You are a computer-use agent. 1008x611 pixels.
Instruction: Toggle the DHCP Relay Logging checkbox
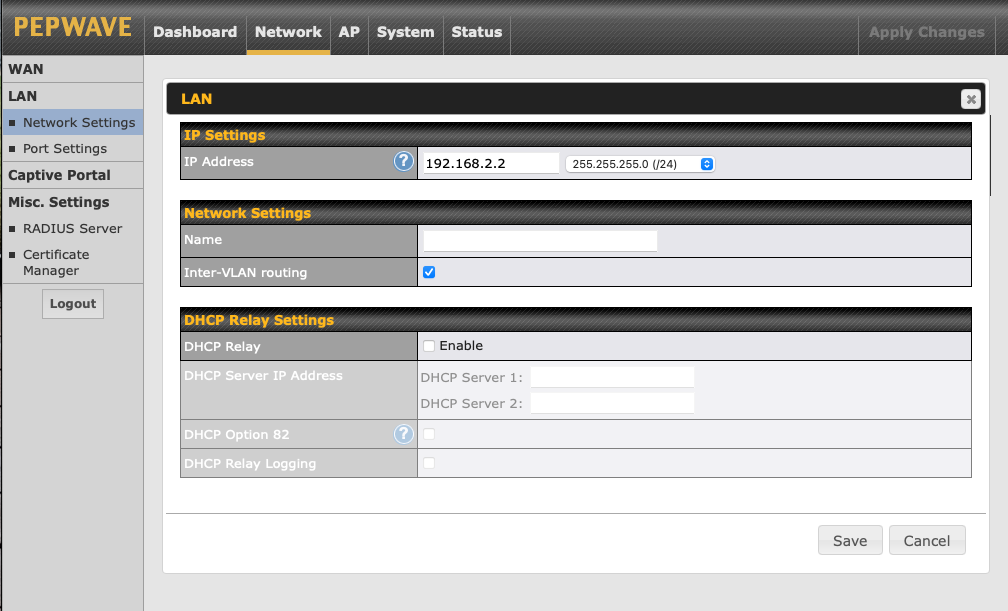point(429,463)
